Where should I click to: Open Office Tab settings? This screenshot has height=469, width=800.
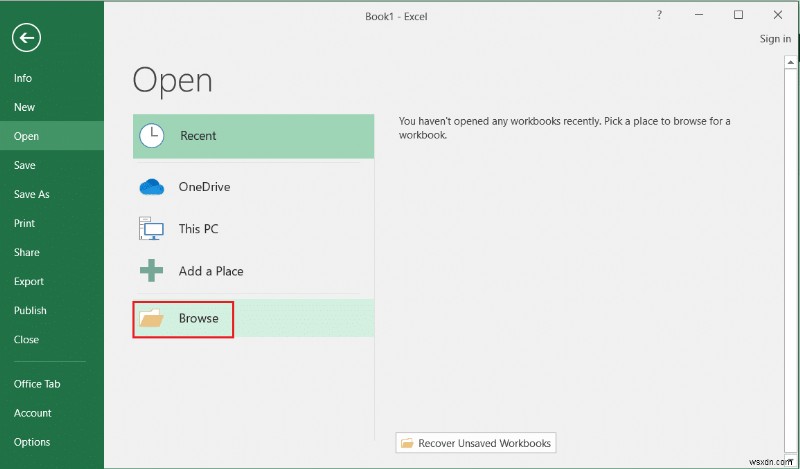[37, 384]
